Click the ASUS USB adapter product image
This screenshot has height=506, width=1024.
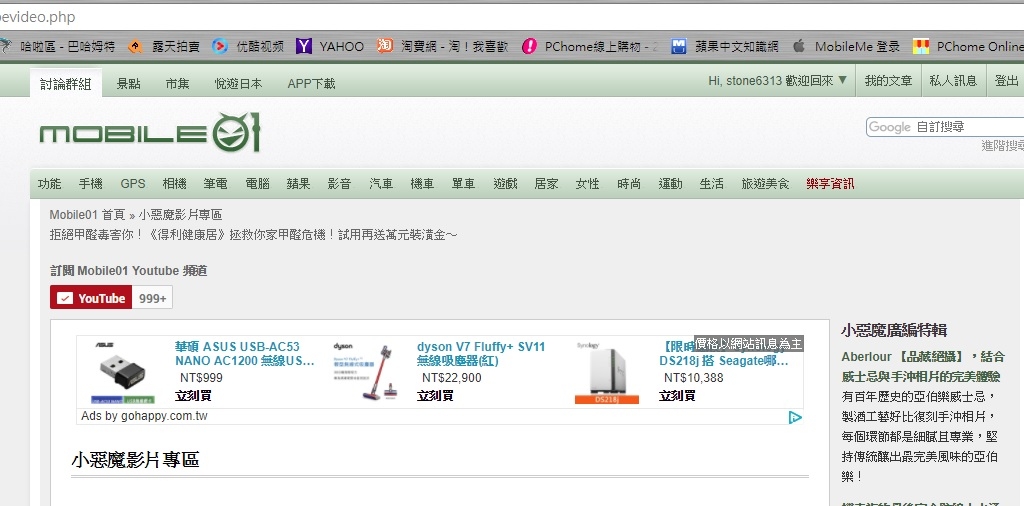point(123,372)
